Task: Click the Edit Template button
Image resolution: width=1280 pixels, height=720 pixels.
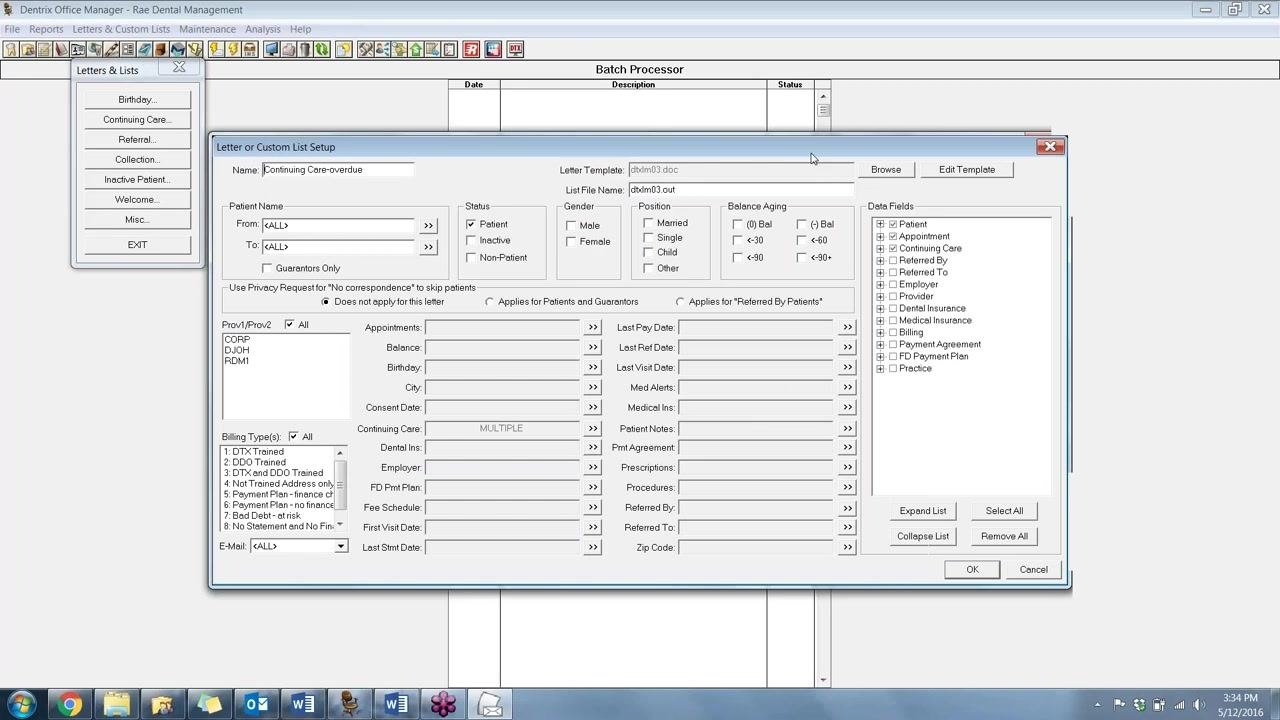Action: point(967,169)
